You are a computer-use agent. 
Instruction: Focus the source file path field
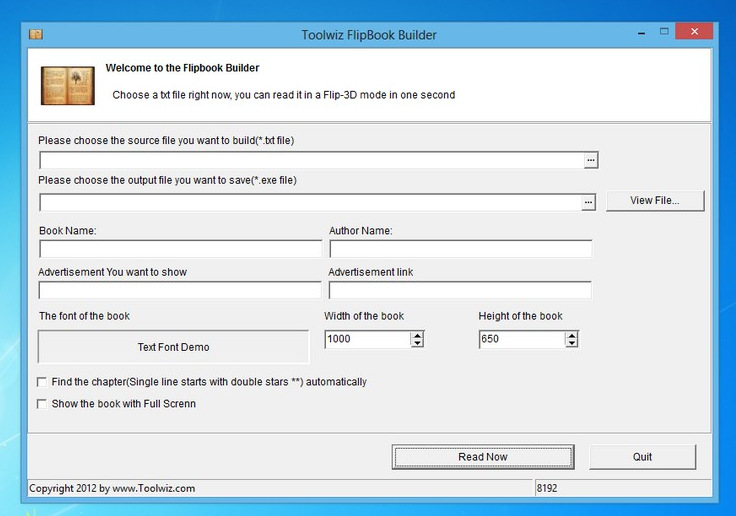pos(312,160)
